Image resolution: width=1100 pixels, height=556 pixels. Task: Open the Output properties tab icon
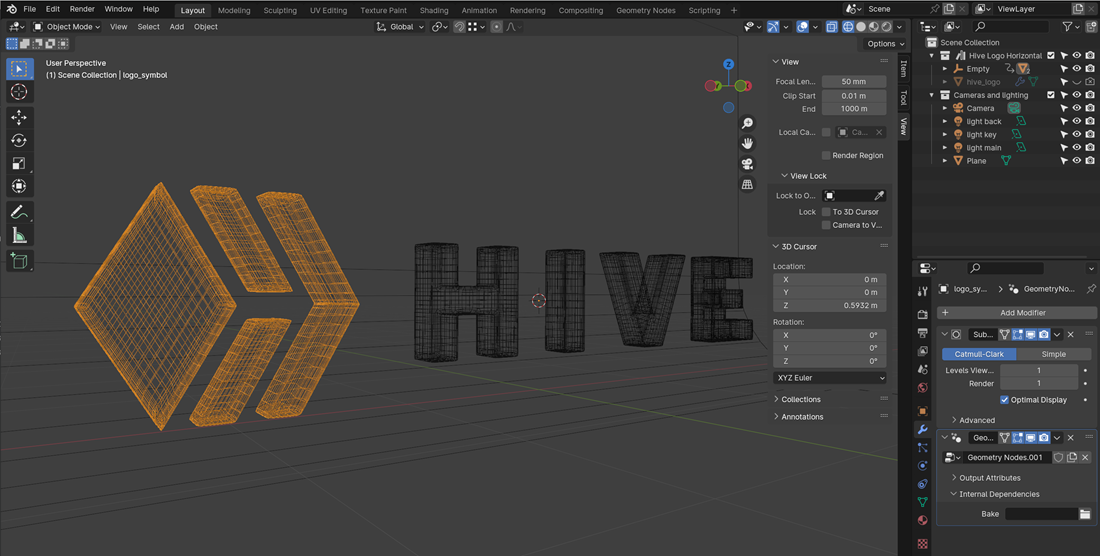click(x=923, y=333)
